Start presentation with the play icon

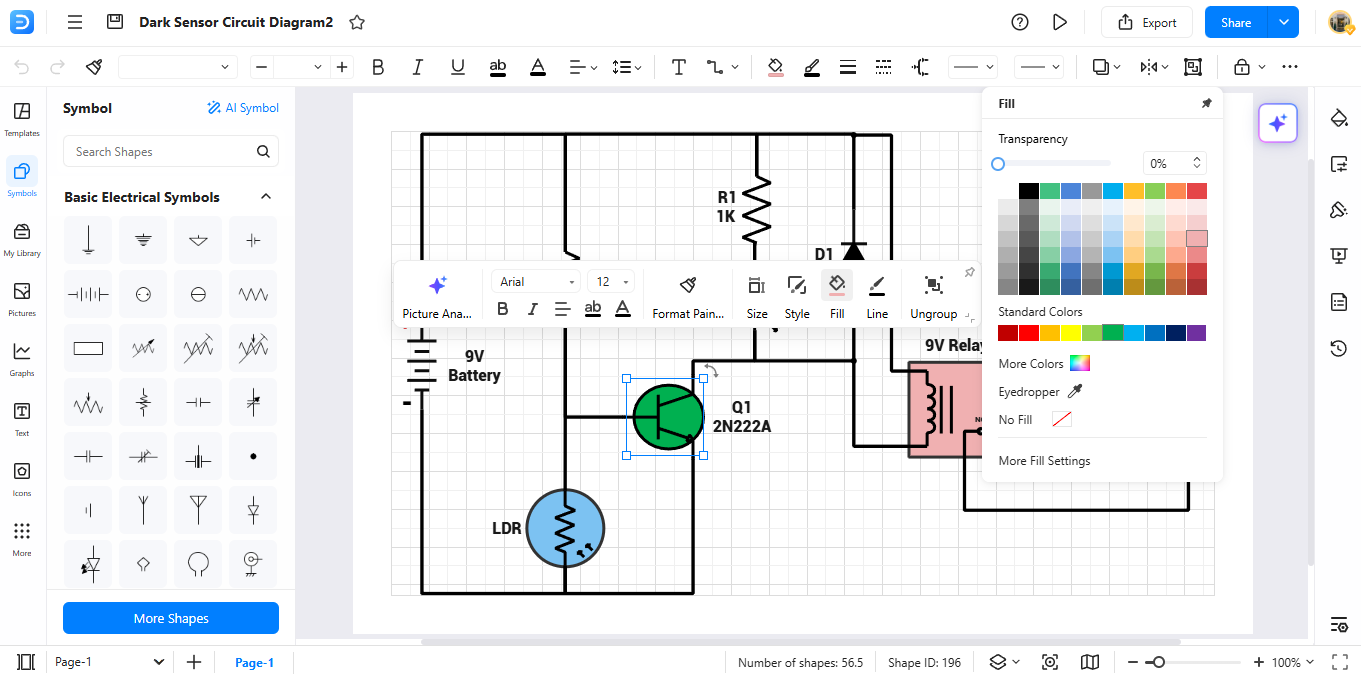point(1060,22)
